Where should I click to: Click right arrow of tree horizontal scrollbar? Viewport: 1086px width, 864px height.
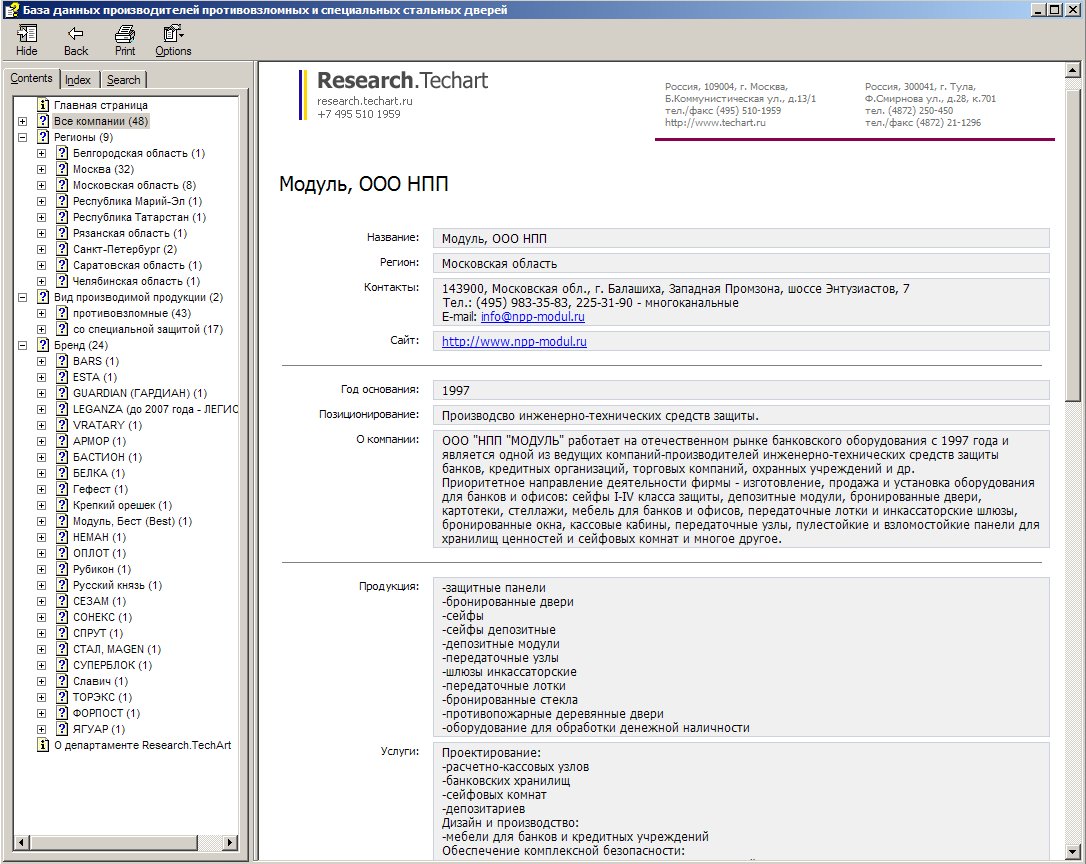point(230,843)
